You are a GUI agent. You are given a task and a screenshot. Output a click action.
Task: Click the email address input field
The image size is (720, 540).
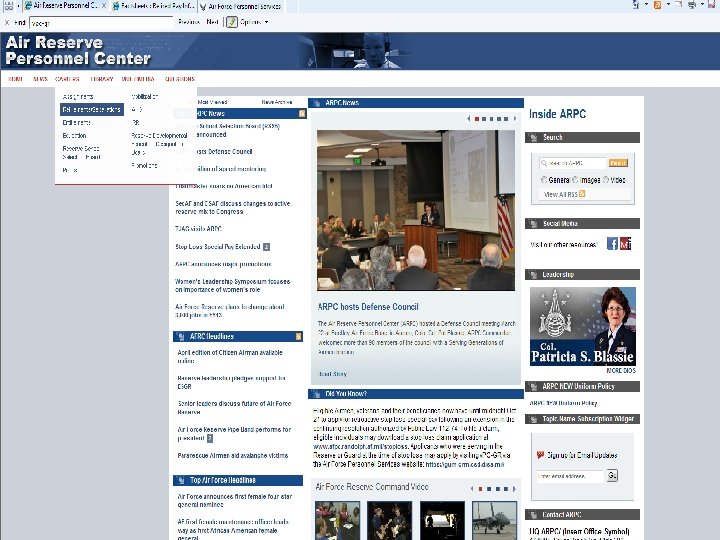pyautogui.click(x=570, y=476)
